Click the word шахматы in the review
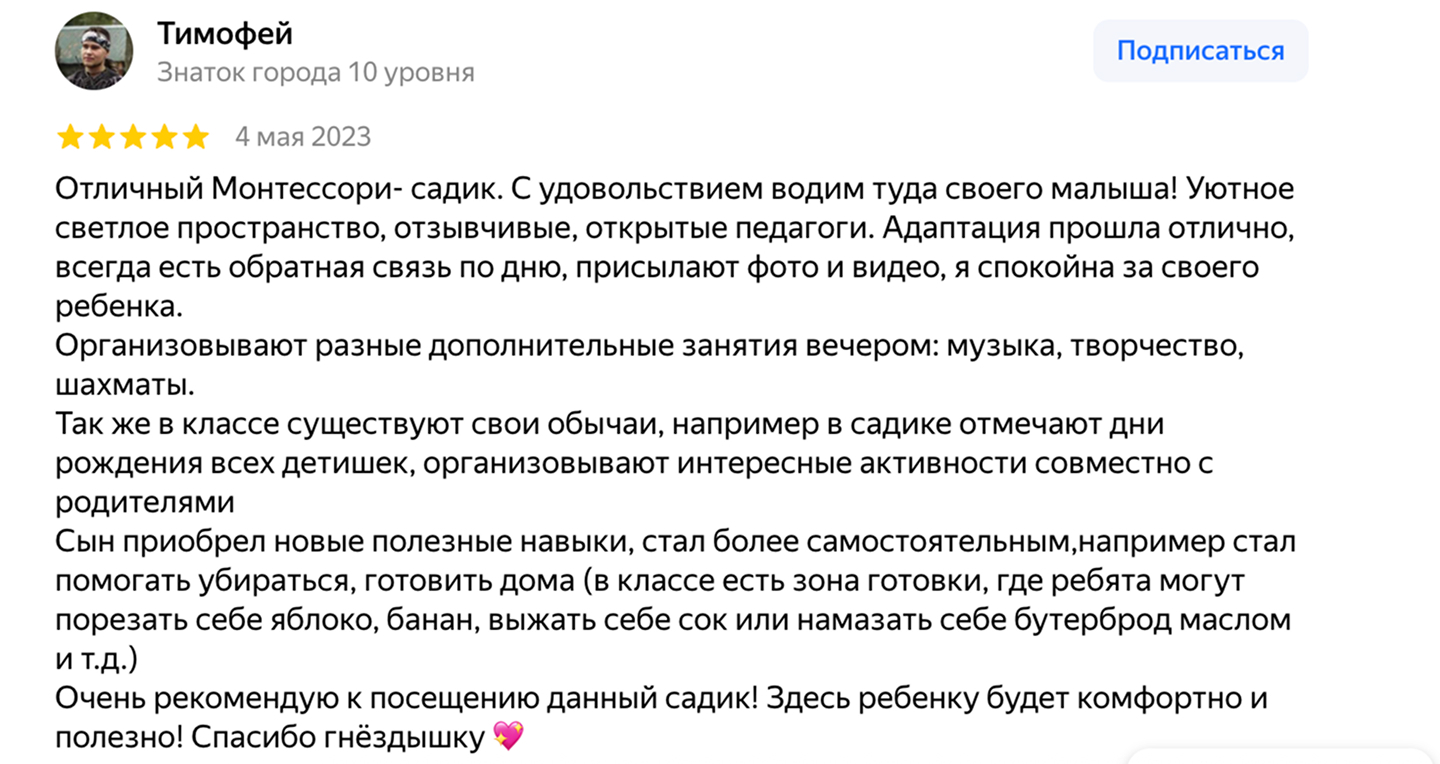 tap(125, 384)
